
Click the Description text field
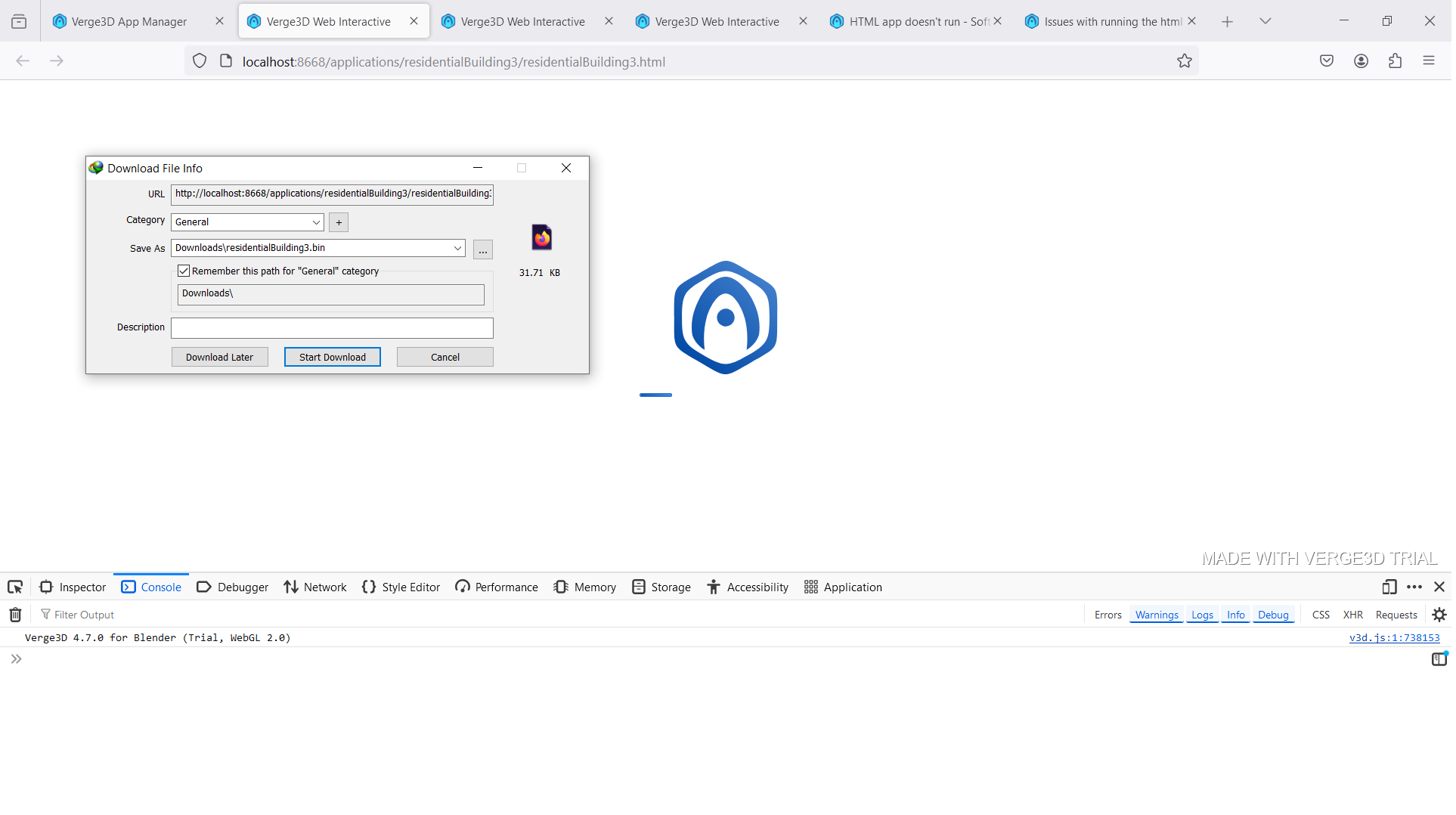click(x=332, y=328)
